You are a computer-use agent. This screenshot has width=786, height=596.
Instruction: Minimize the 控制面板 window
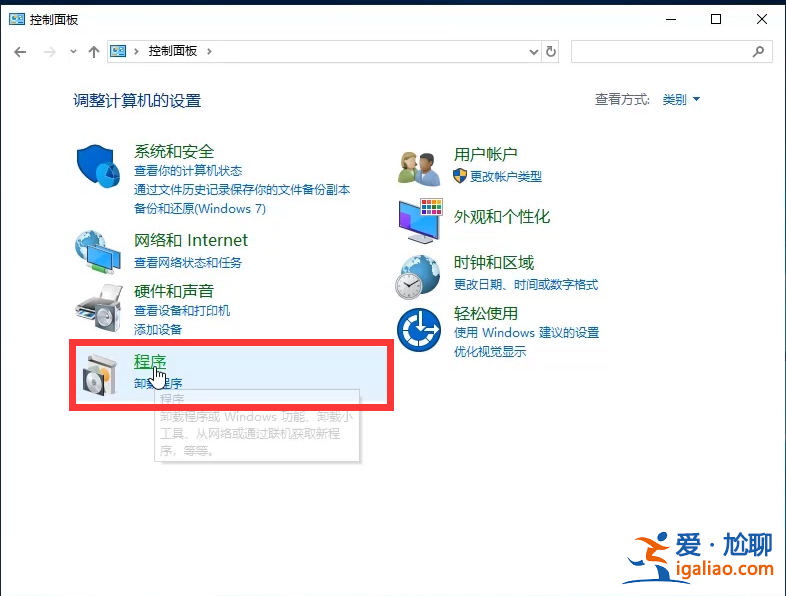pyautogui.click(x=671, y=19)
